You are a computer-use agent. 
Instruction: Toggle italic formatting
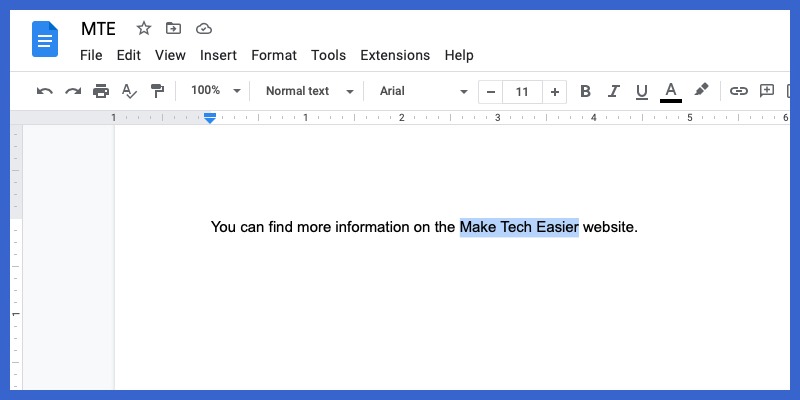point(613,91)
